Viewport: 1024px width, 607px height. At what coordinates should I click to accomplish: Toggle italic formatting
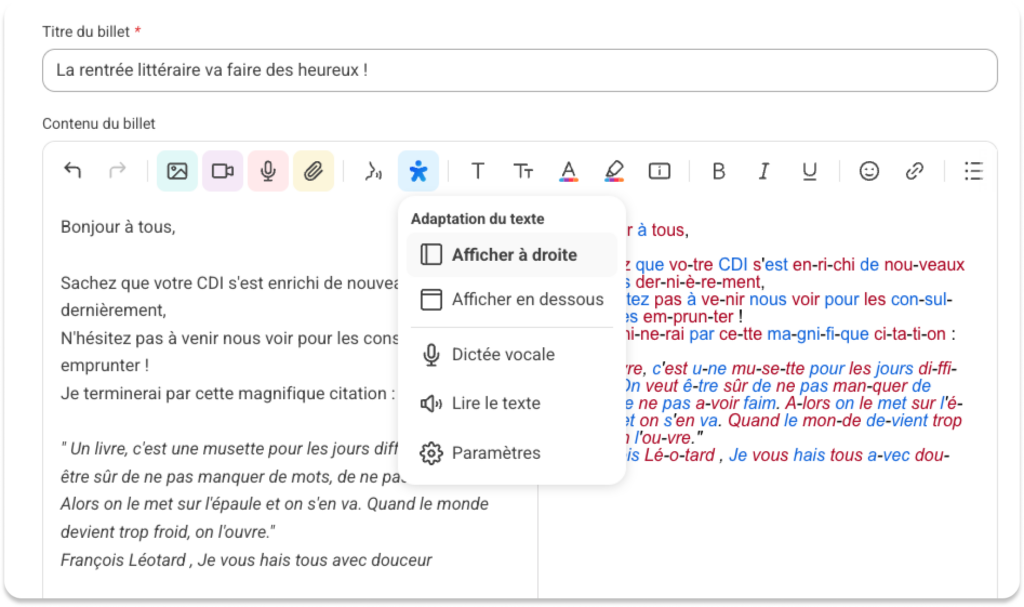pyautogui.click(x=764, y=171)
